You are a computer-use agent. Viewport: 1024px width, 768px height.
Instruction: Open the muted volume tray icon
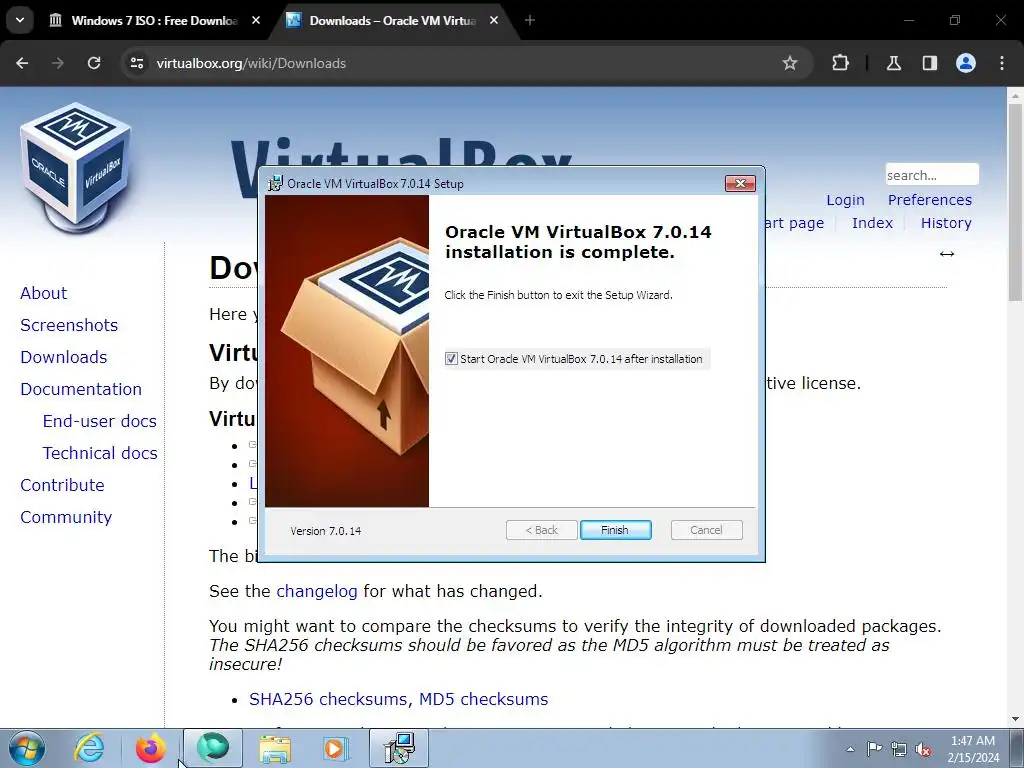click(x=923, y=750)
